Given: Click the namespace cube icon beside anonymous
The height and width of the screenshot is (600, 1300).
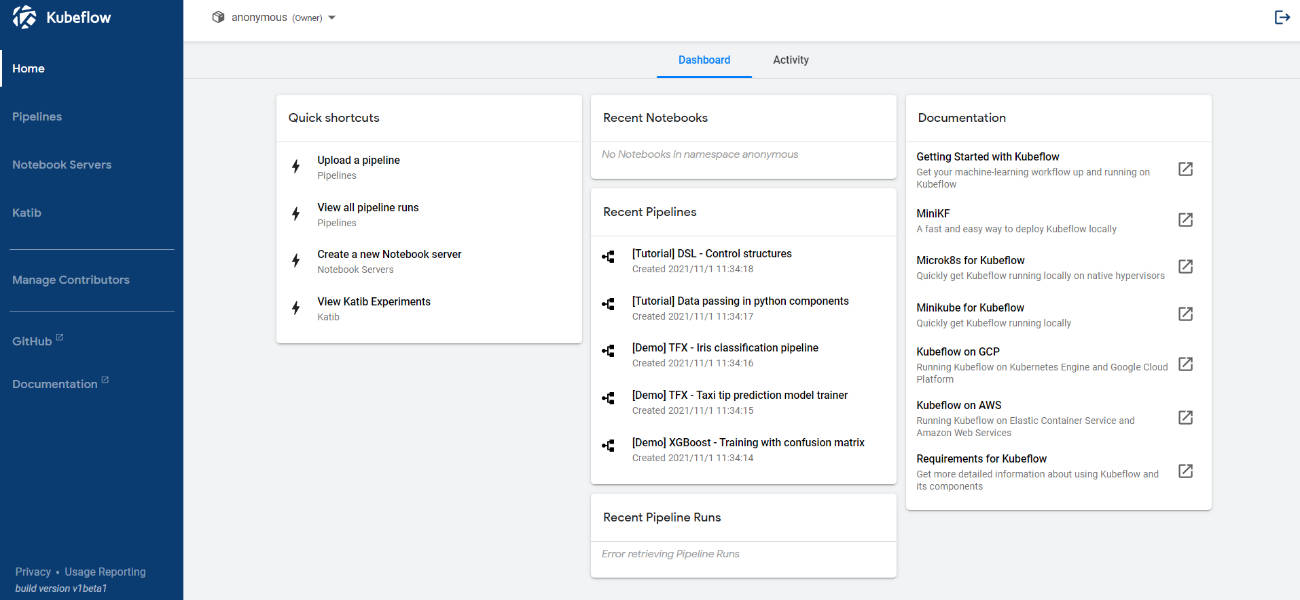Looking at the screenshot, I should pos(218,17).
